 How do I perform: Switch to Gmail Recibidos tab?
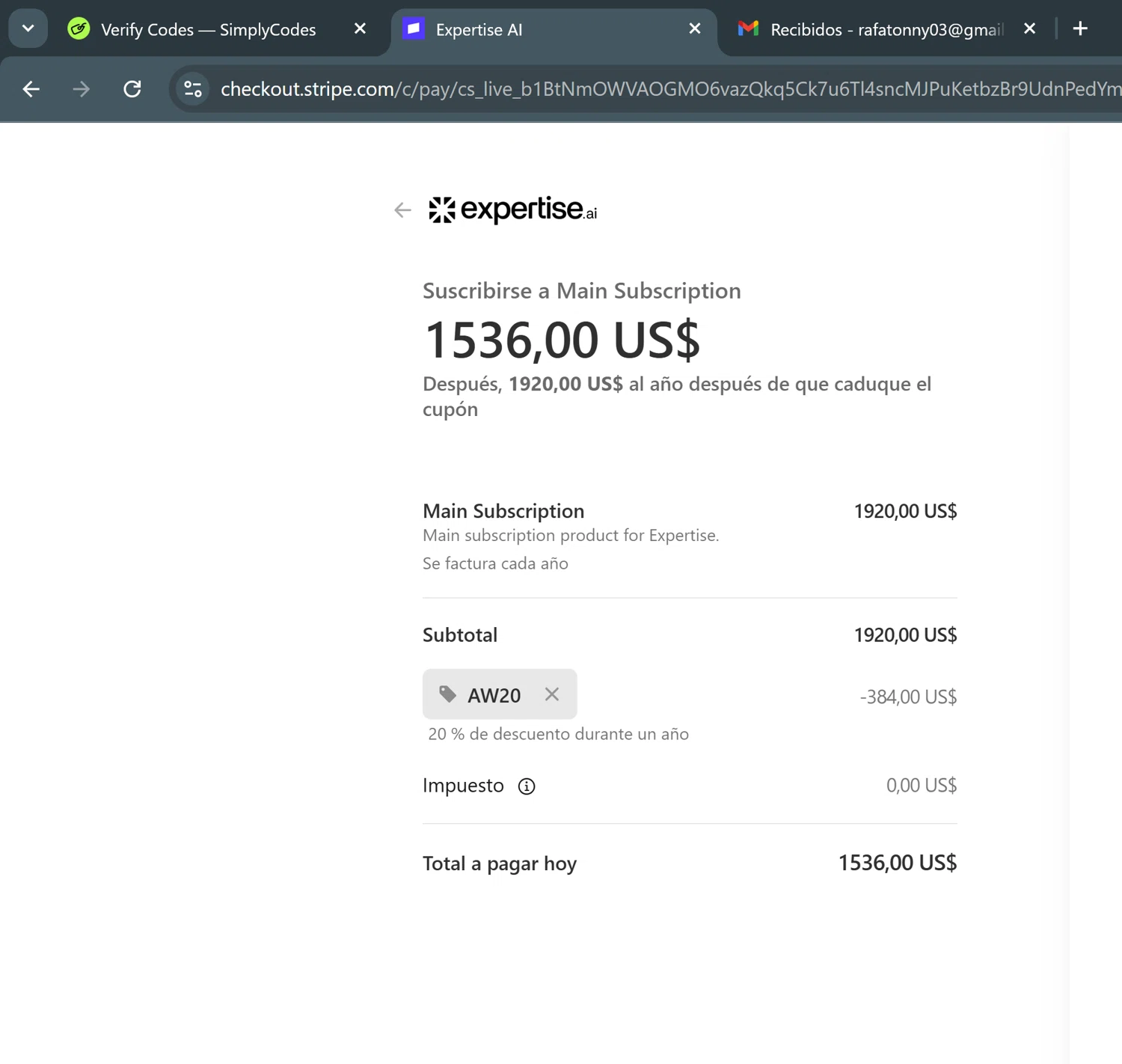(886, 30)
